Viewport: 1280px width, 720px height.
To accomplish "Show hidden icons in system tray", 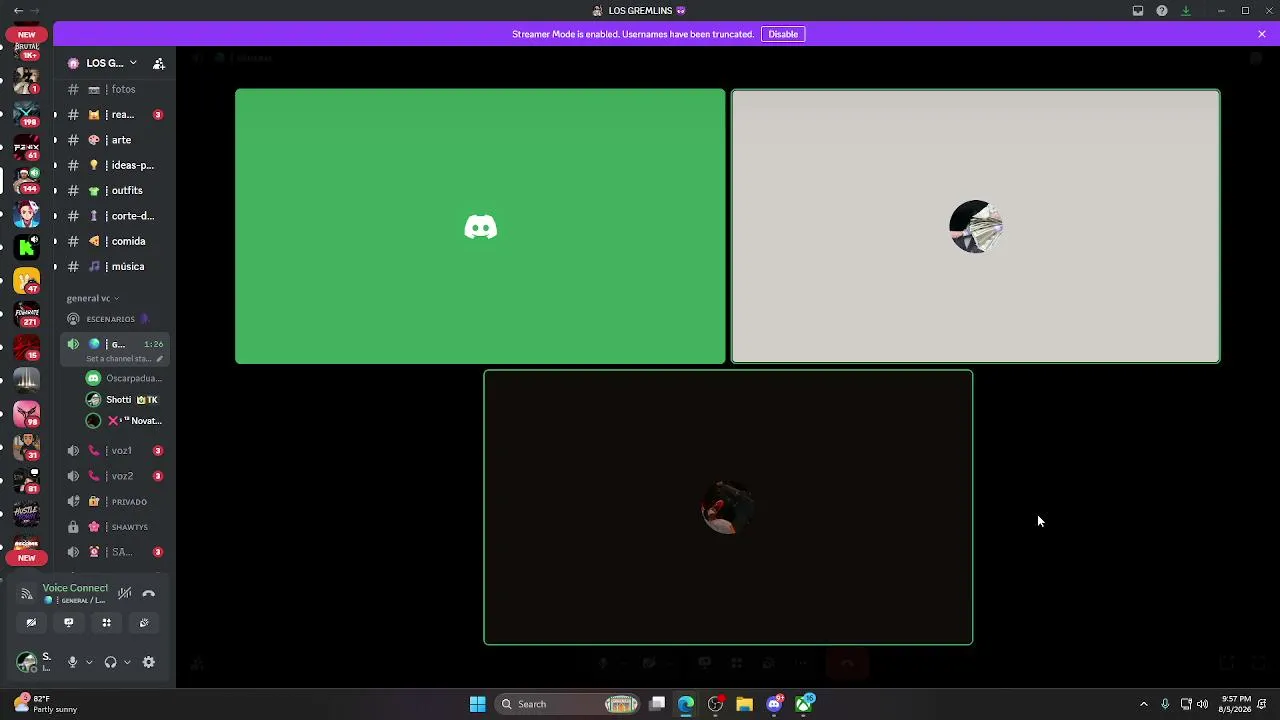I will coord(1144,704).
